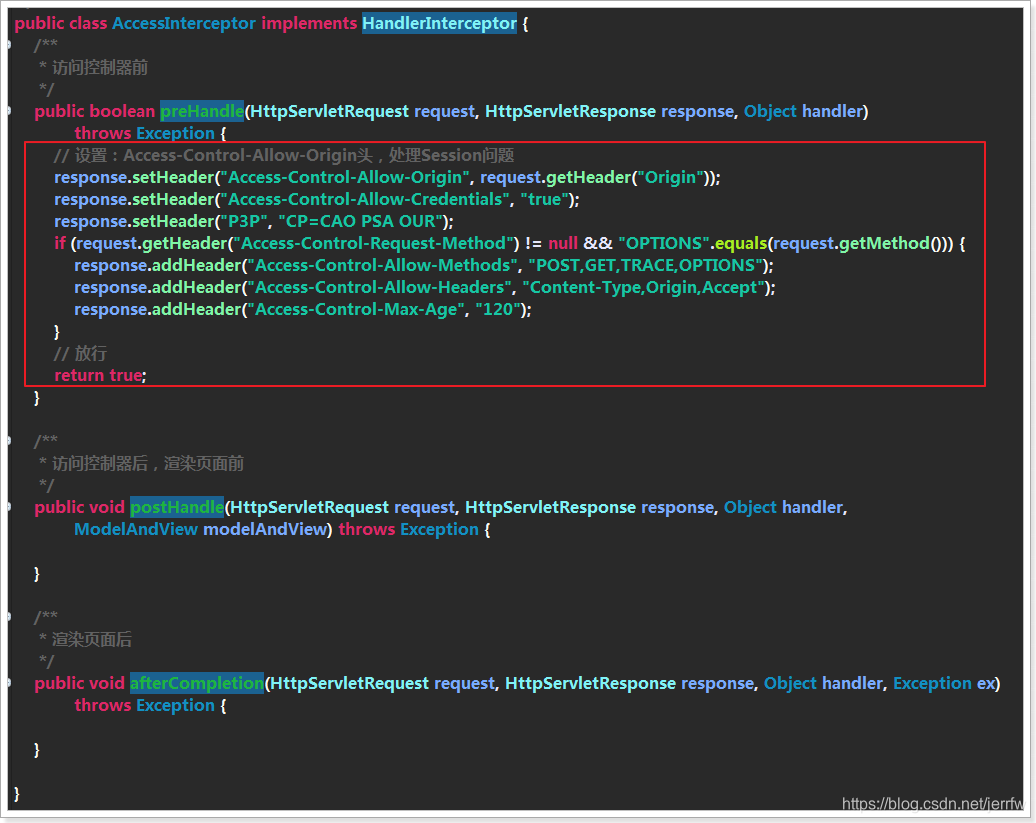Select the highlighted HandlerInterceptor interface name
Screen dimensions: 1036x823
tap(439, 23)
